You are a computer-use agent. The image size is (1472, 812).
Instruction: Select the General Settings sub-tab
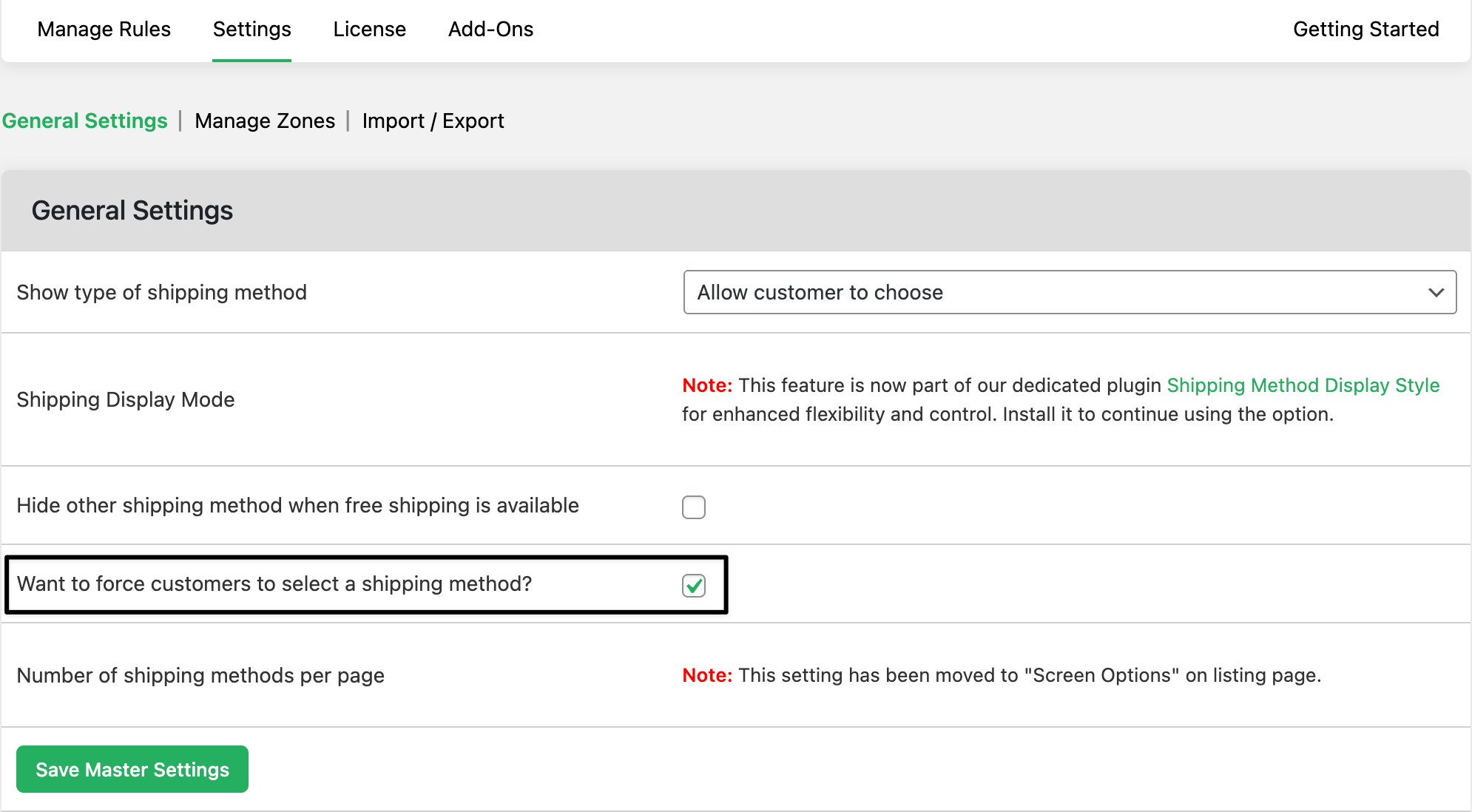click(84, 121)
